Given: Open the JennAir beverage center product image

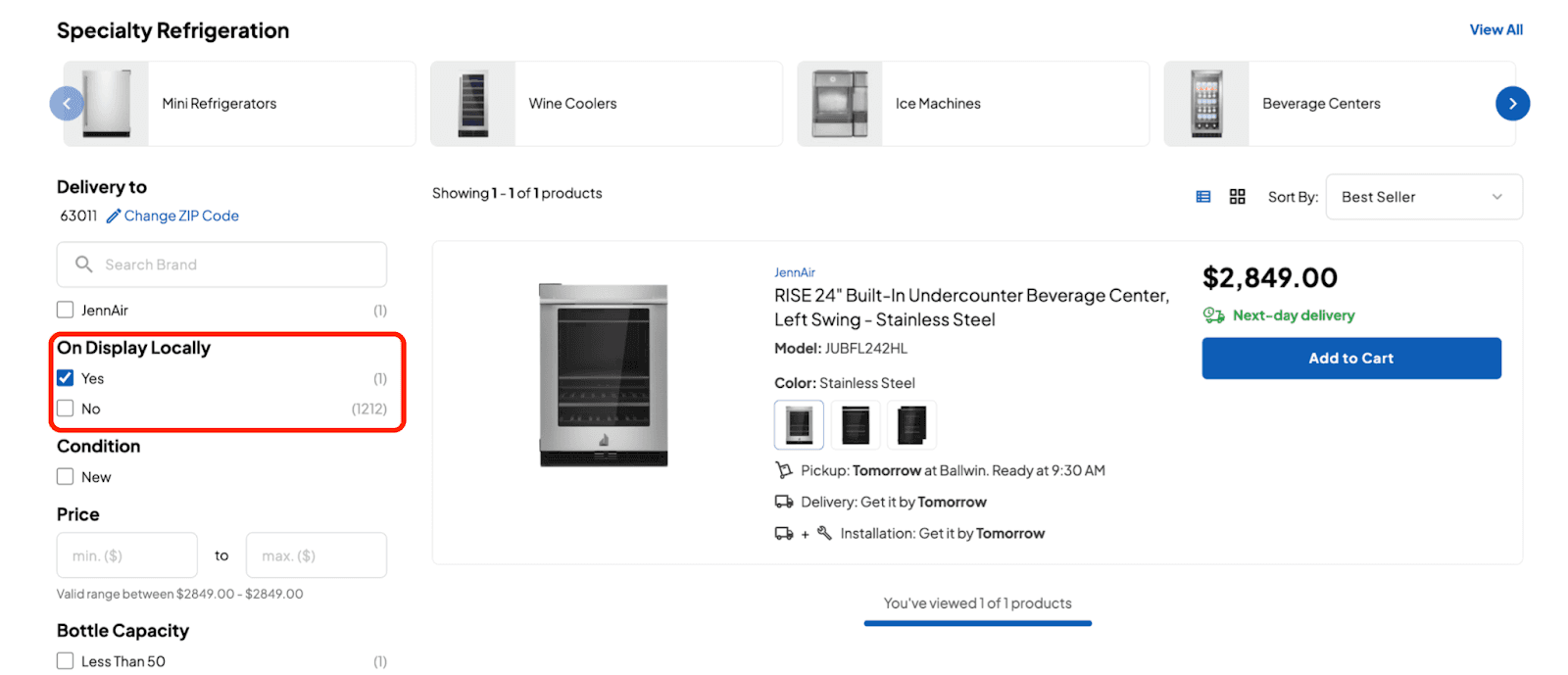Looking at the screenshot, I should point(604,375).
